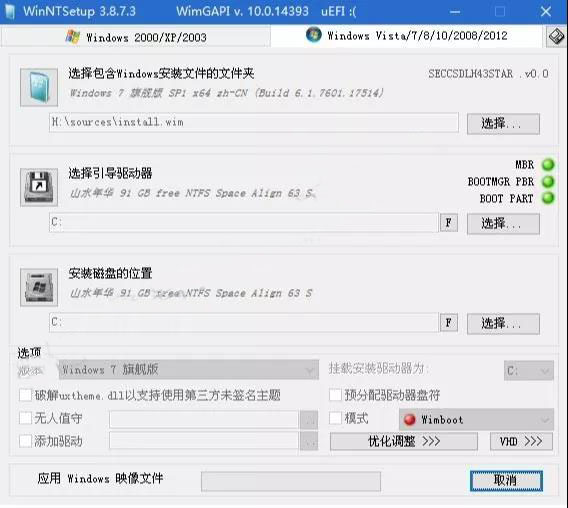Choose the install.wim file with 选择 button
The image size is (568, 508).
(x=503, y=124)
